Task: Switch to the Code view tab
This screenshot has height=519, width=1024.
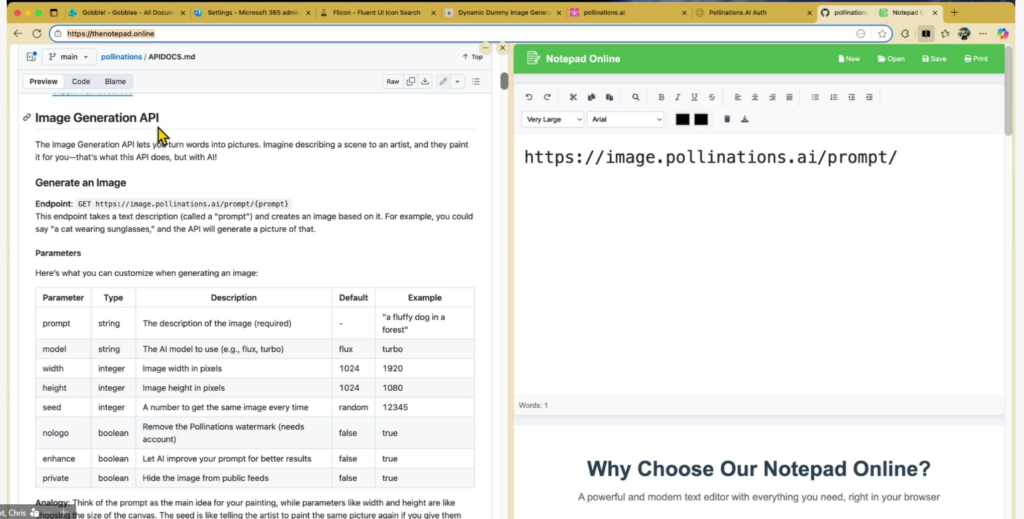Action: pos(81,81)
